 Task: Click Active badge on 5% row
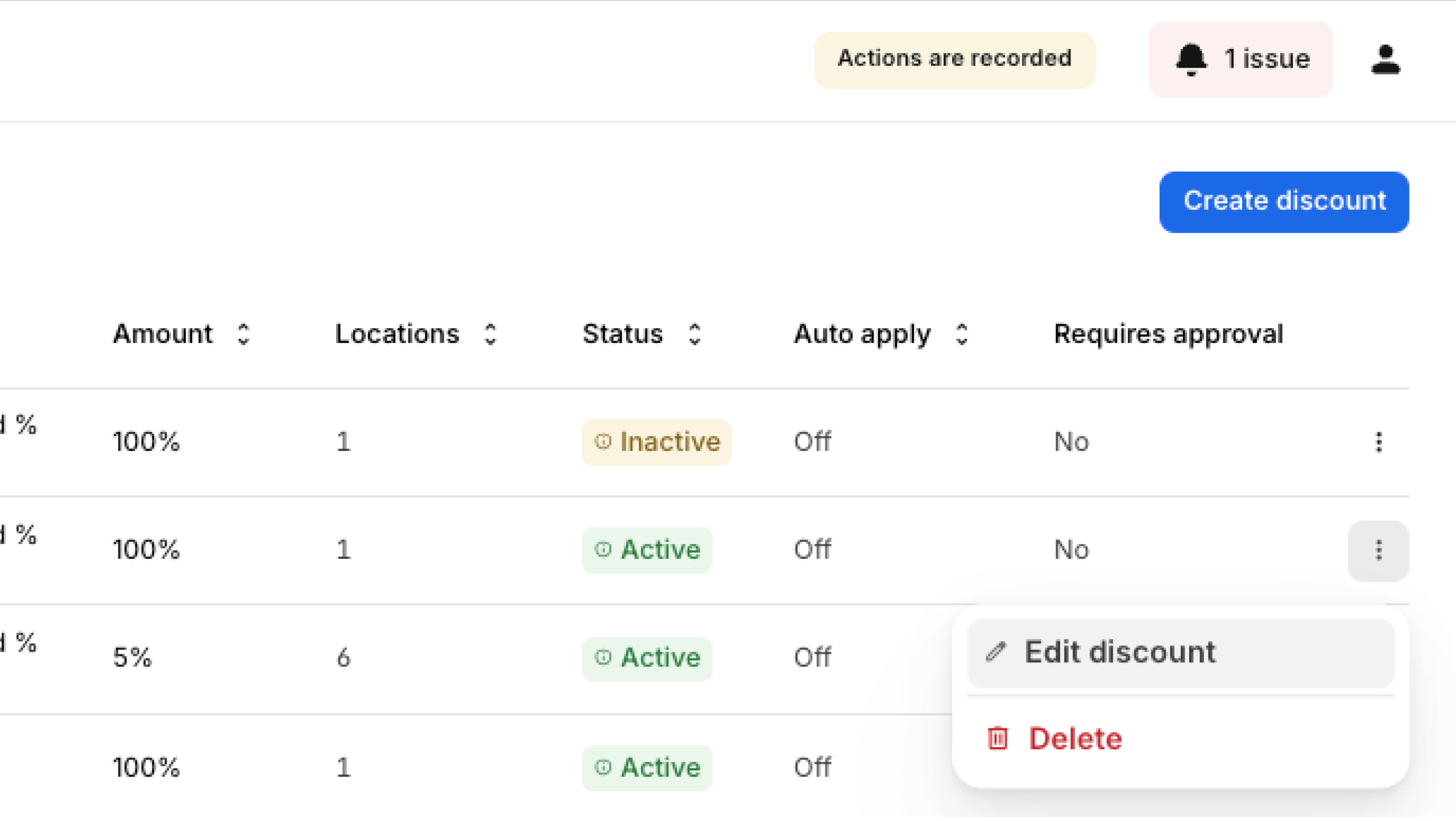pyautogui.click(x=647, y=658)
